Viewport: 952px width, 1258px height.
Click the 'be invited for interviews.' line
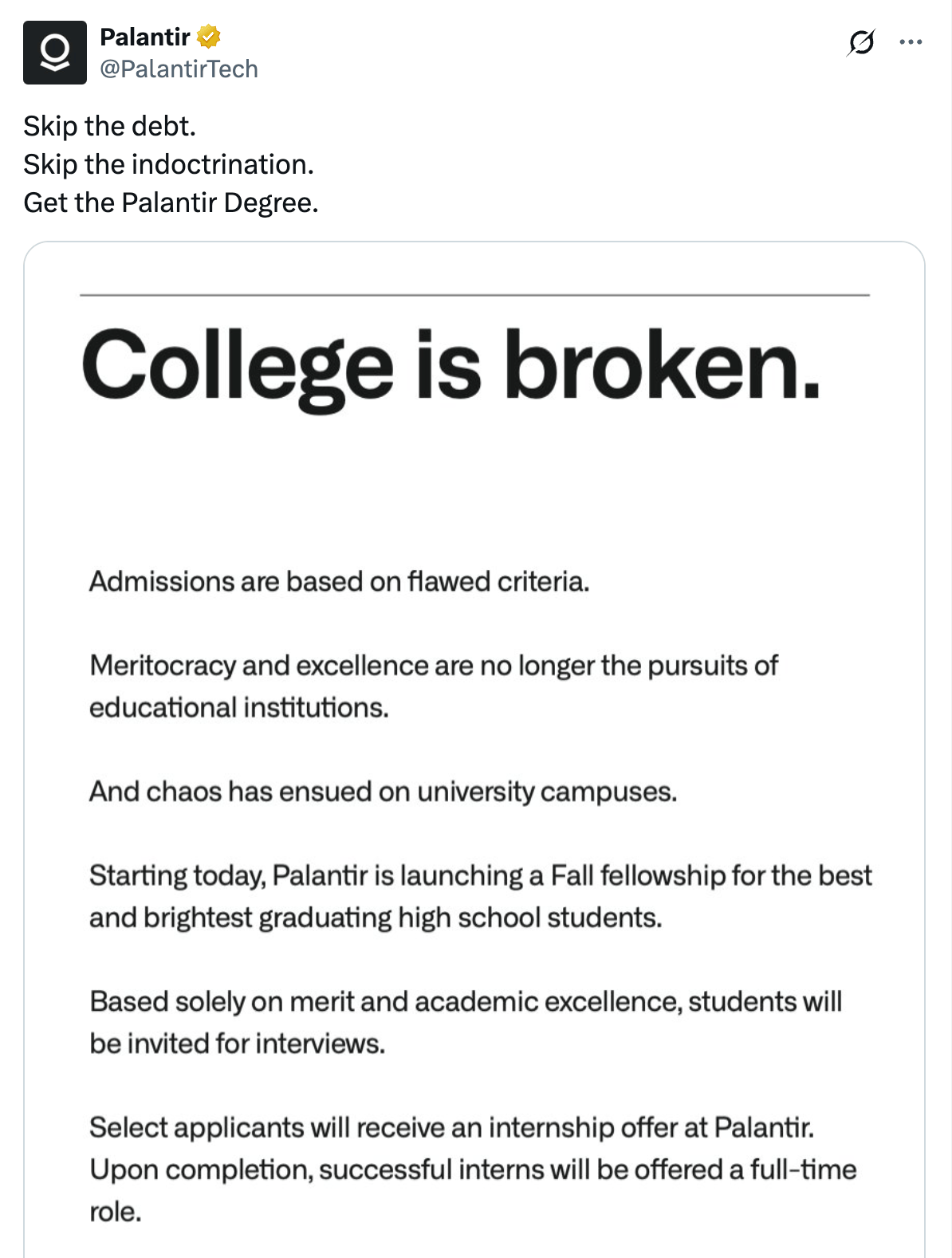238,1044
